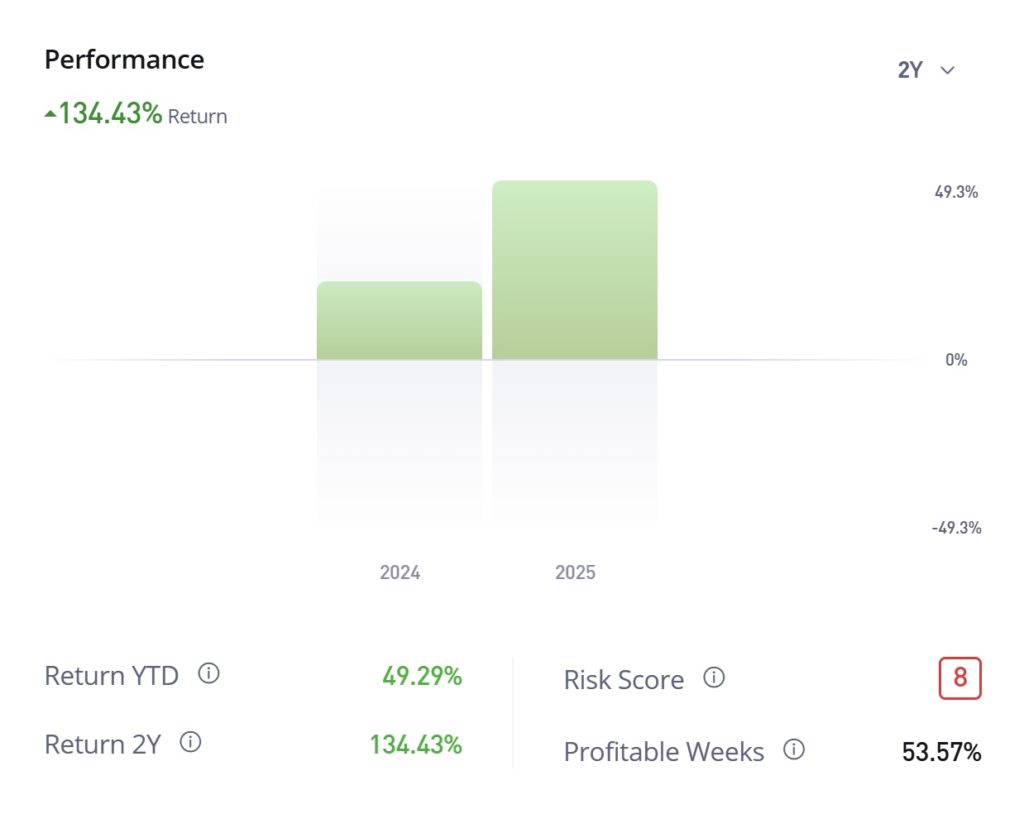Click green up-arrow beside 134.43% Return
1024x814 pixels.
coord(50,115)
